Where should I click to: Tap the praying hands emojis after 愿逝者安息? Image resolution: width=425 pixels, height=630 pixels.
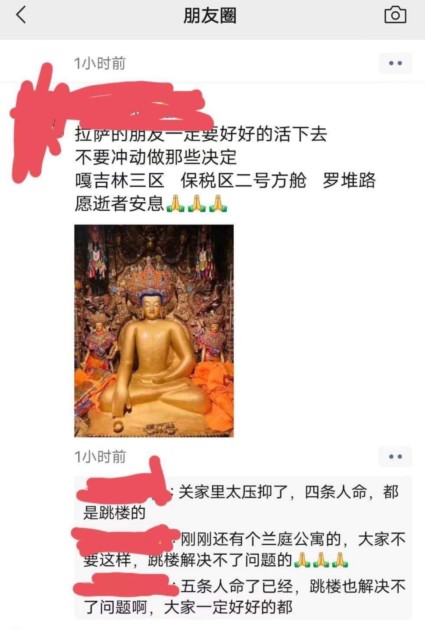click(x=197, y=204)
